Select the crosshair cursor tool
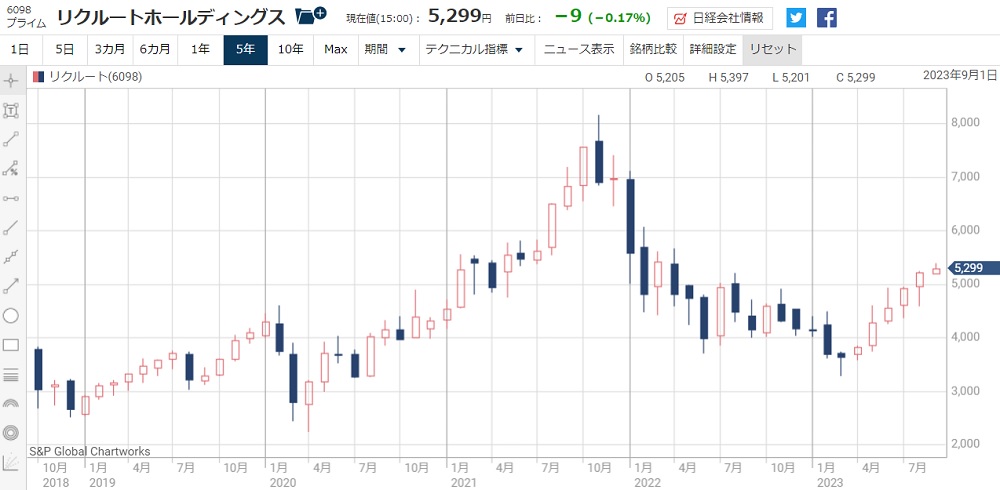Screen dimensions: 1000x490 pyautogui.click(x=11, y=81)
